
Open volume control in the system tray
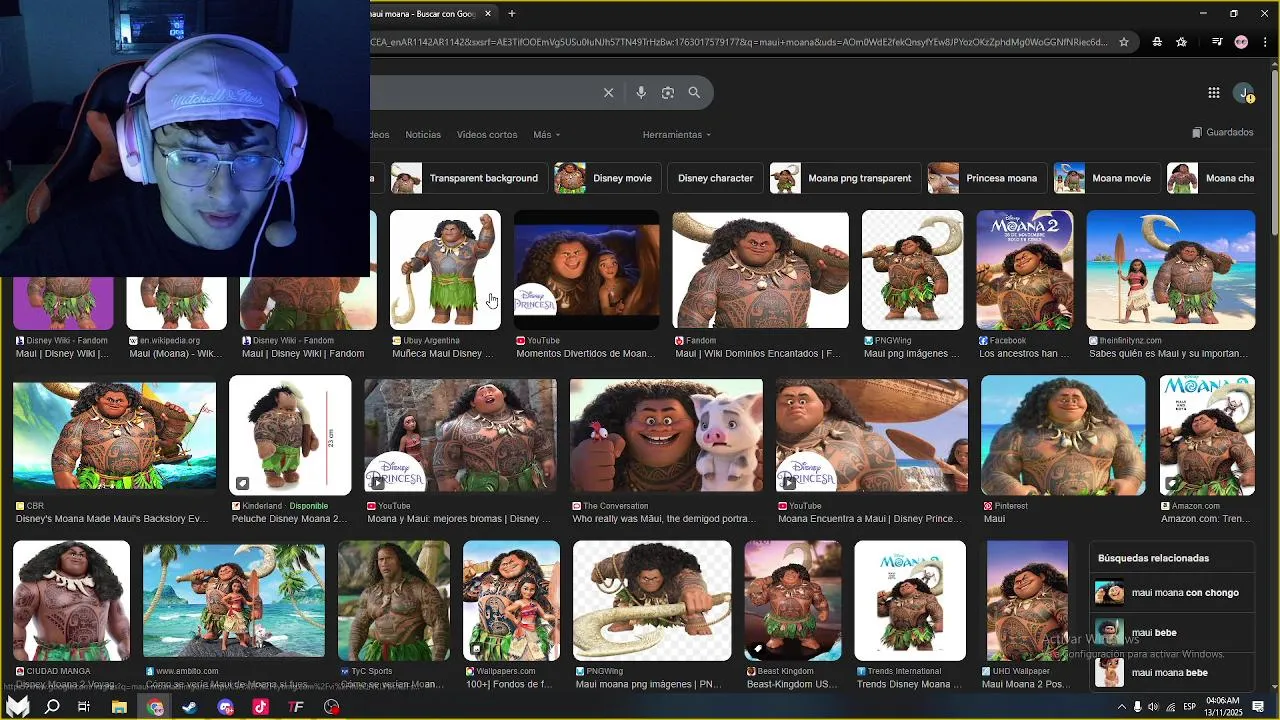[1153, 707]
